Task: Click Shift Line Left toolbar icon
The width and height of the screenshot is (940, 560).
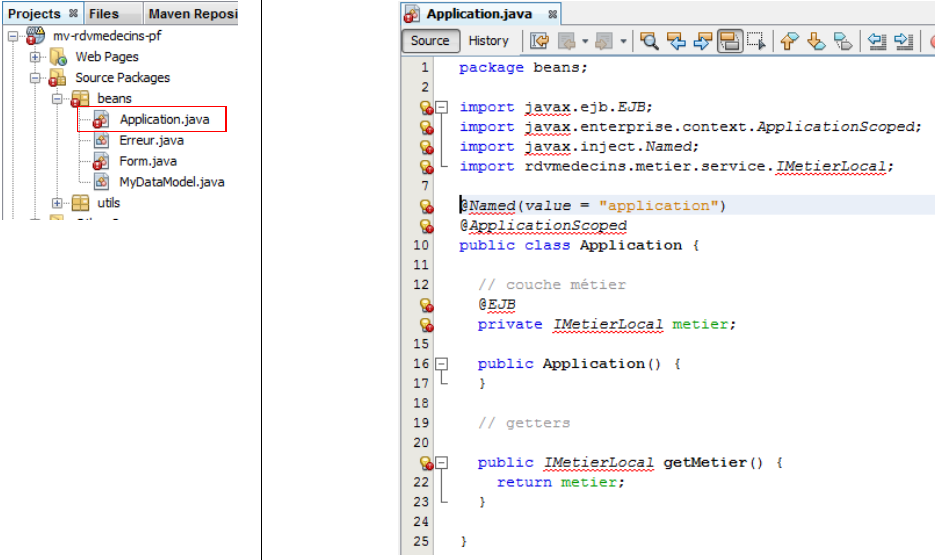Action: [x=877, y=41]
